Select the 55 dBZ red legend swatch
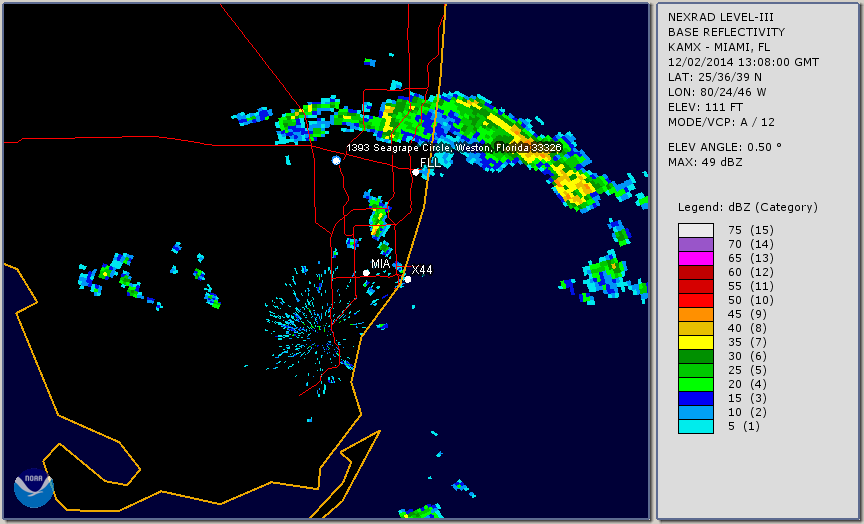This screenshot has height=524, width=864. (696, 286)
